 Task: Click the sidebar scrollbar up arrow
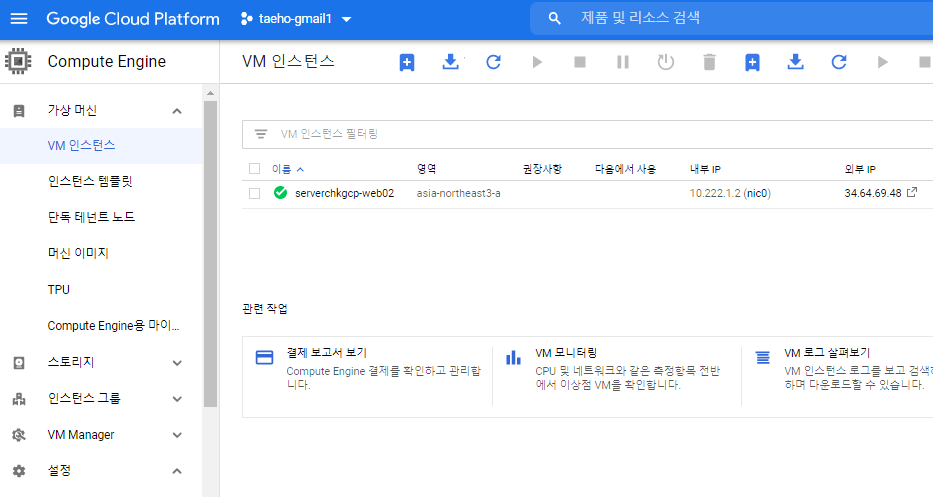click(210, 93)
